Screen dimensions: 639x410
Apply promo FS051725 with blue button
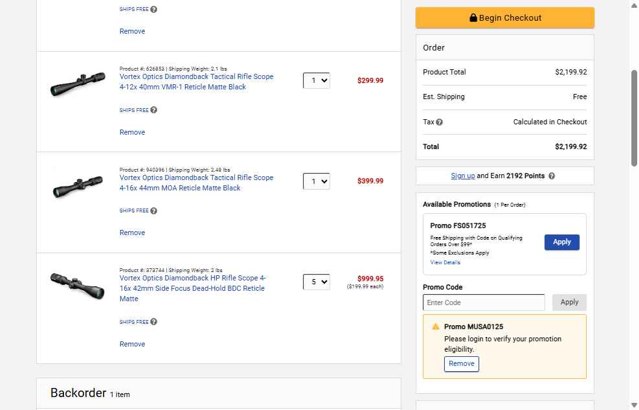562,242
